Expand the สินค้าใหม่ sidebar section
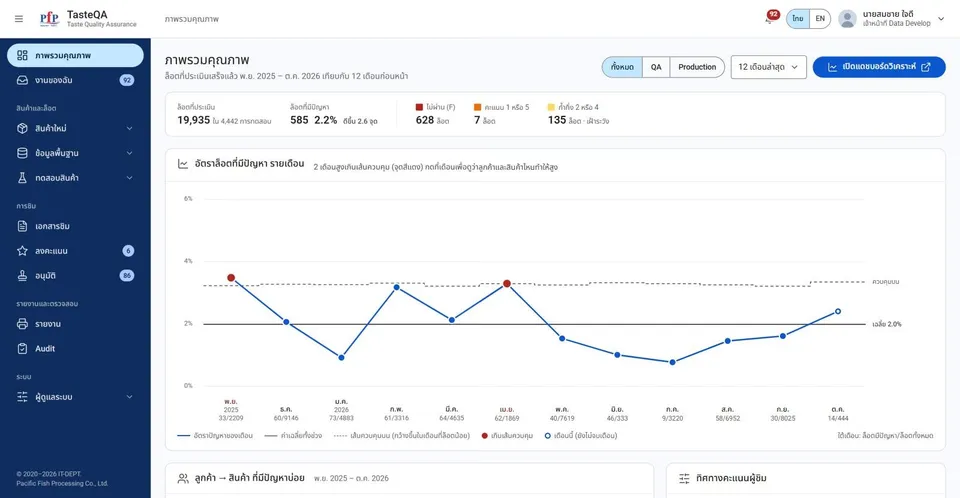Screen dimensions: 960x498 click(x=75, y=129)
